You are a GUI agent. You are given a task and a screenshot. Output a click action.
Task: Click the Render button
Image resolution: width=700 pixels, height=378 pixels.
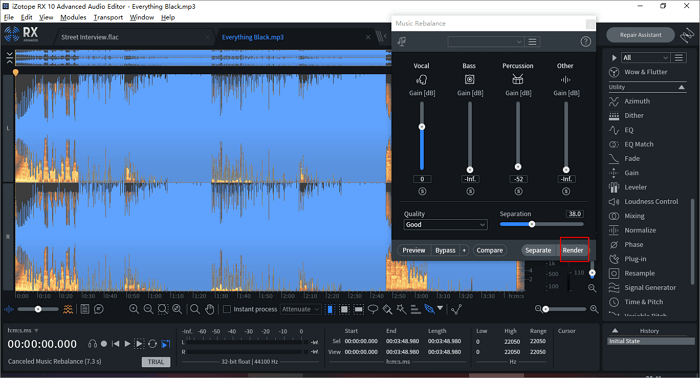tap(573, 250)
